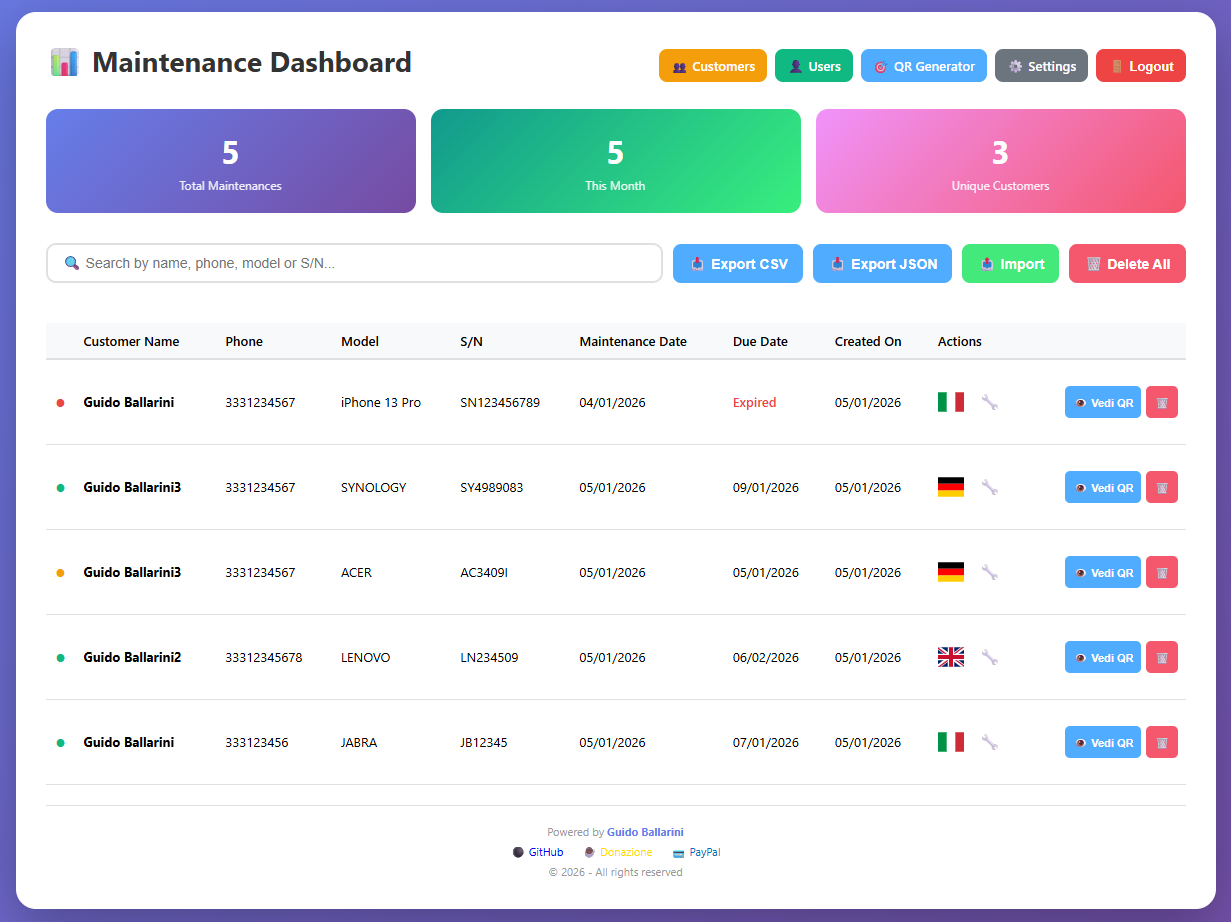View QR for the iPhone 13 Pro entry
Screen dimensions: 1231x922
coord(1103,402)
